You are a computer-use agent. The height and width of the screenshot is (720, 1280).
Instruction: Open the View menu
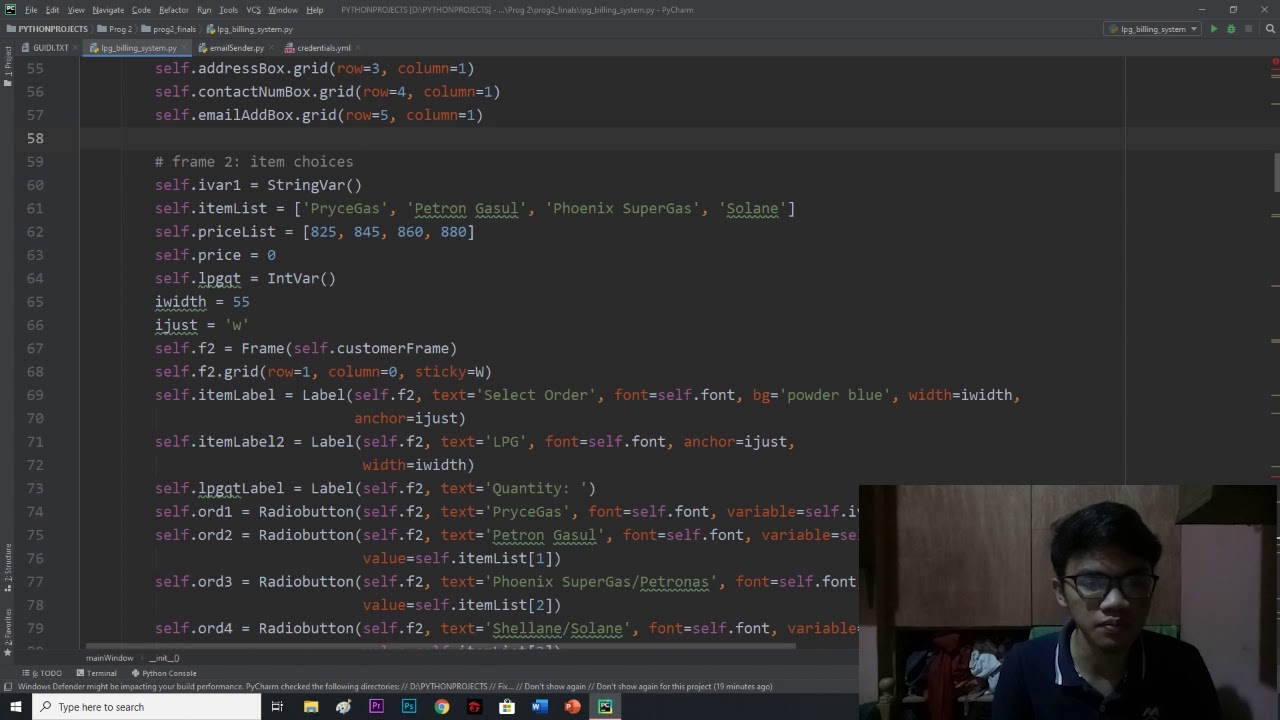point(76,10)
